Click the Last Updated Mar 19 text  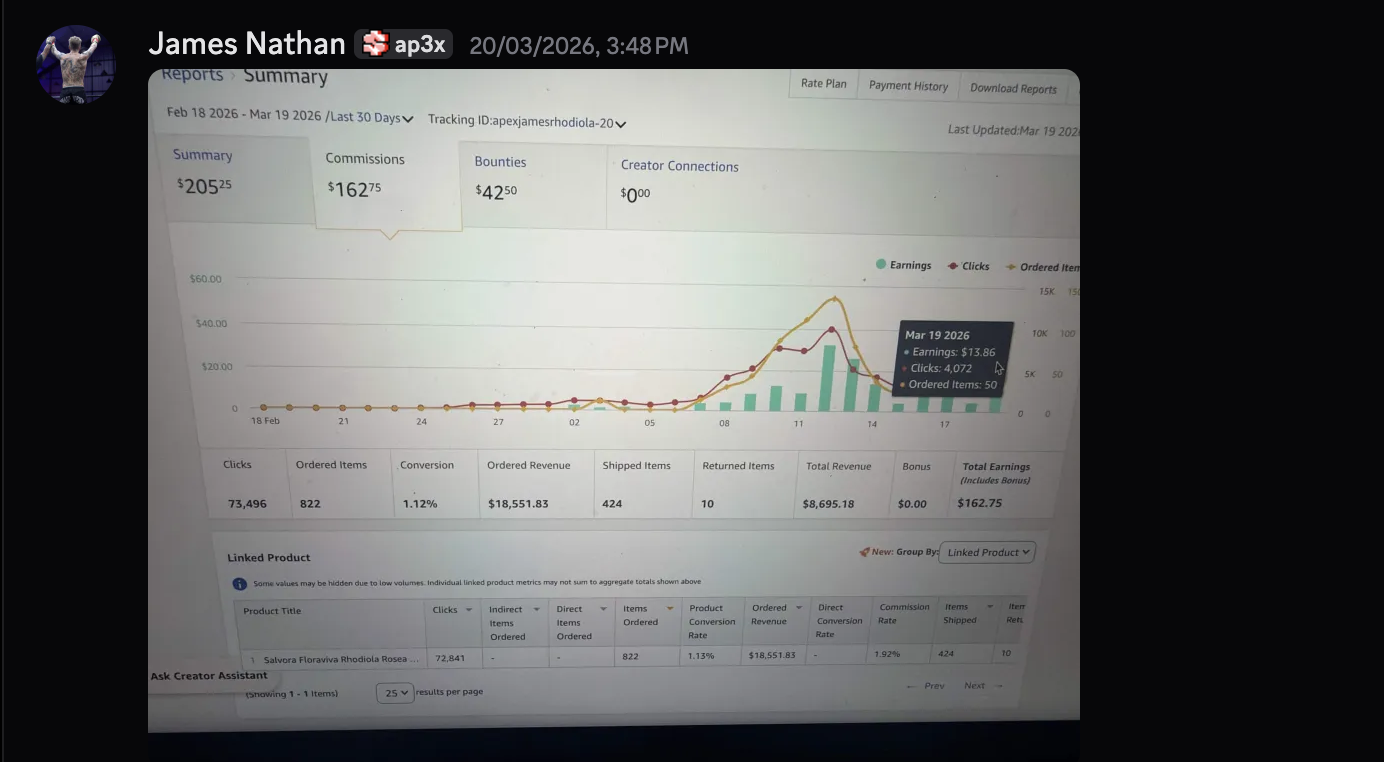coord(1013,131)
